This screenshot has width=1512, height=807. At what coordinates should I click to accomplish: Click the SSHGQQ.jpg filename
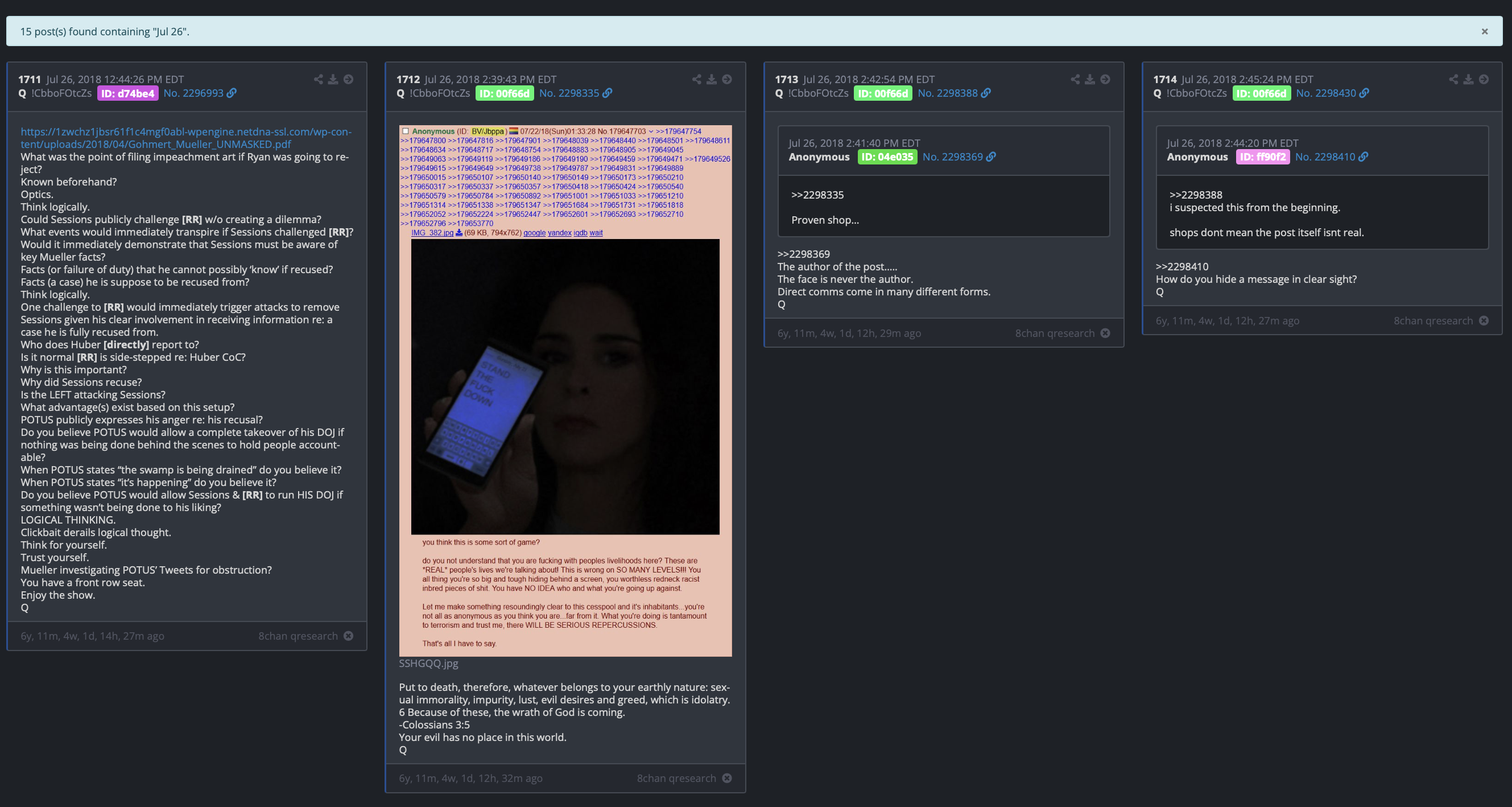[428, 663]
